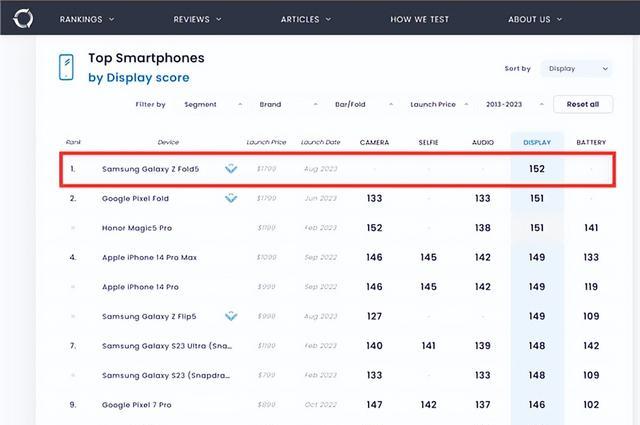
Task: Click Audio score 138 for Honor Magic5 Pro
Action: 482,228
